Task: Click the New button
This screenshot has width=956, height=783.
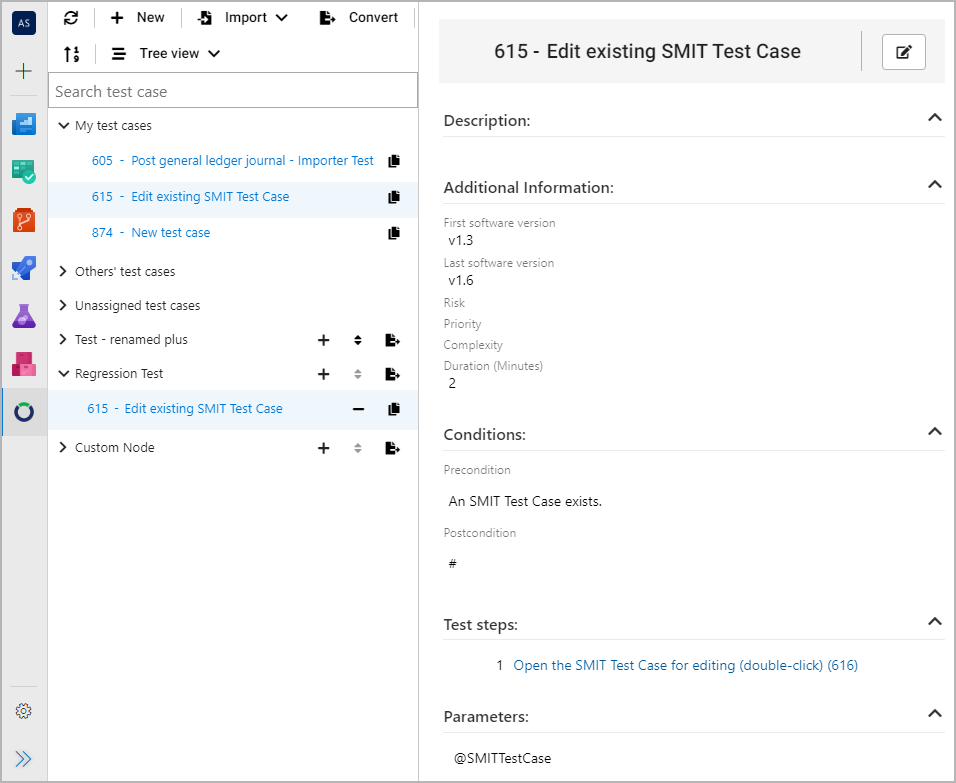Action: point(138,18)
